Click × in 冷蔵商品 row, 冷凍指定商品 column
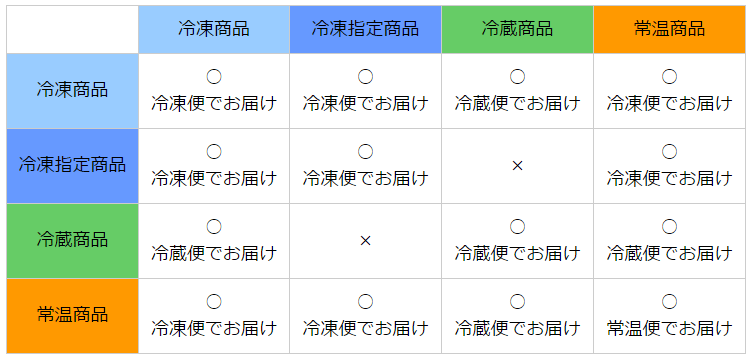This screenshot has height=360, width=752. (x=365, y=241)
